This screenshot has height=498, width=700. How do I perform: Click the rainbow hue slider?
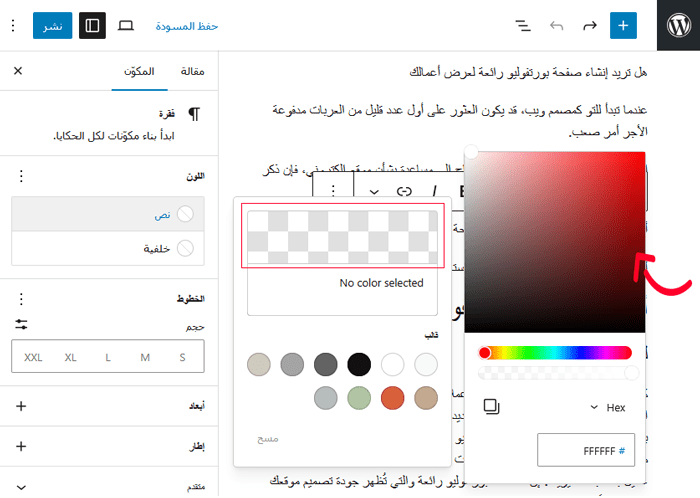[555, 353]
